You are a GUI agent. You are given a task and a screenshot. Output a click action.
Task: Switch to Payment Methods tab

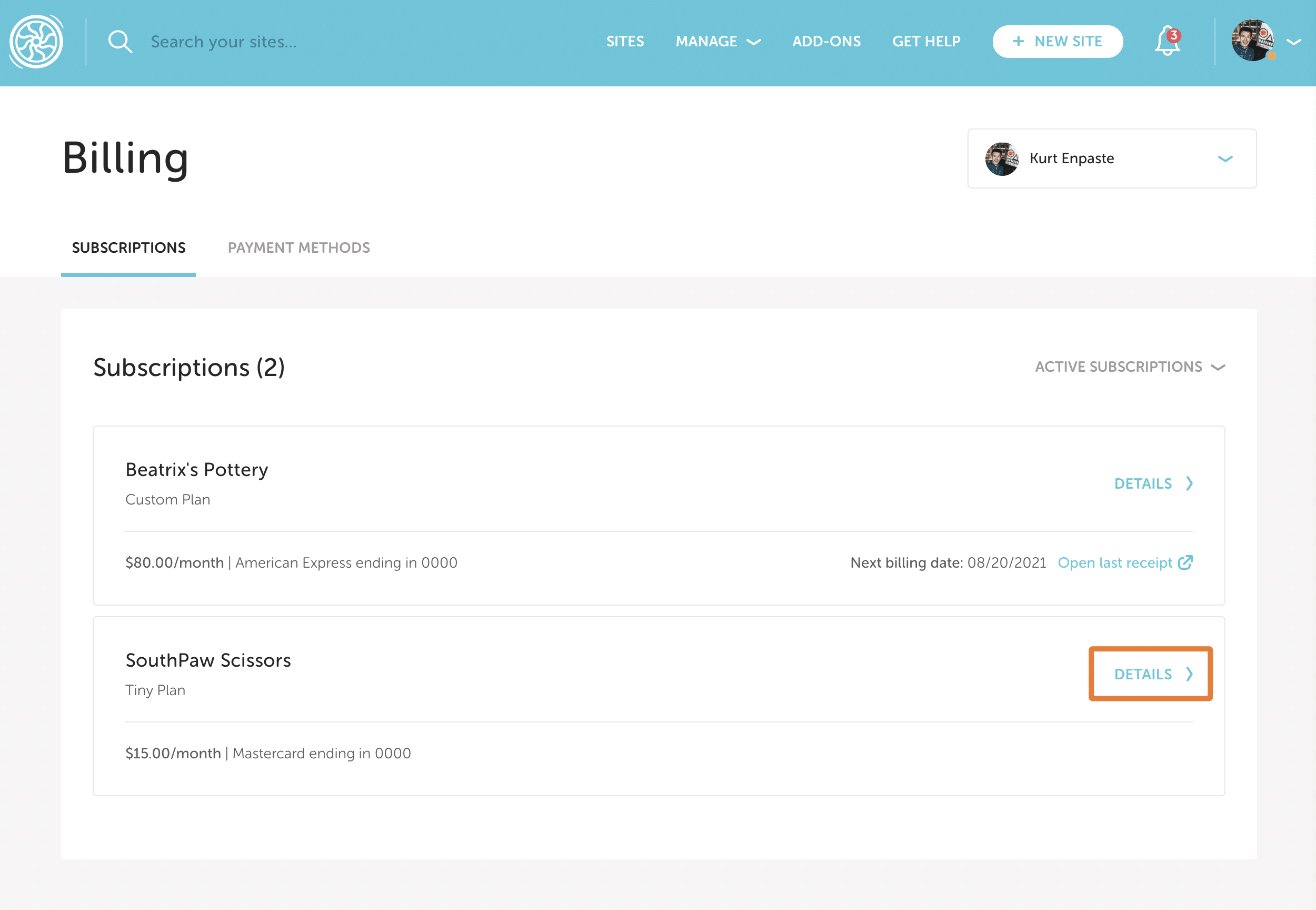[298, 248]
